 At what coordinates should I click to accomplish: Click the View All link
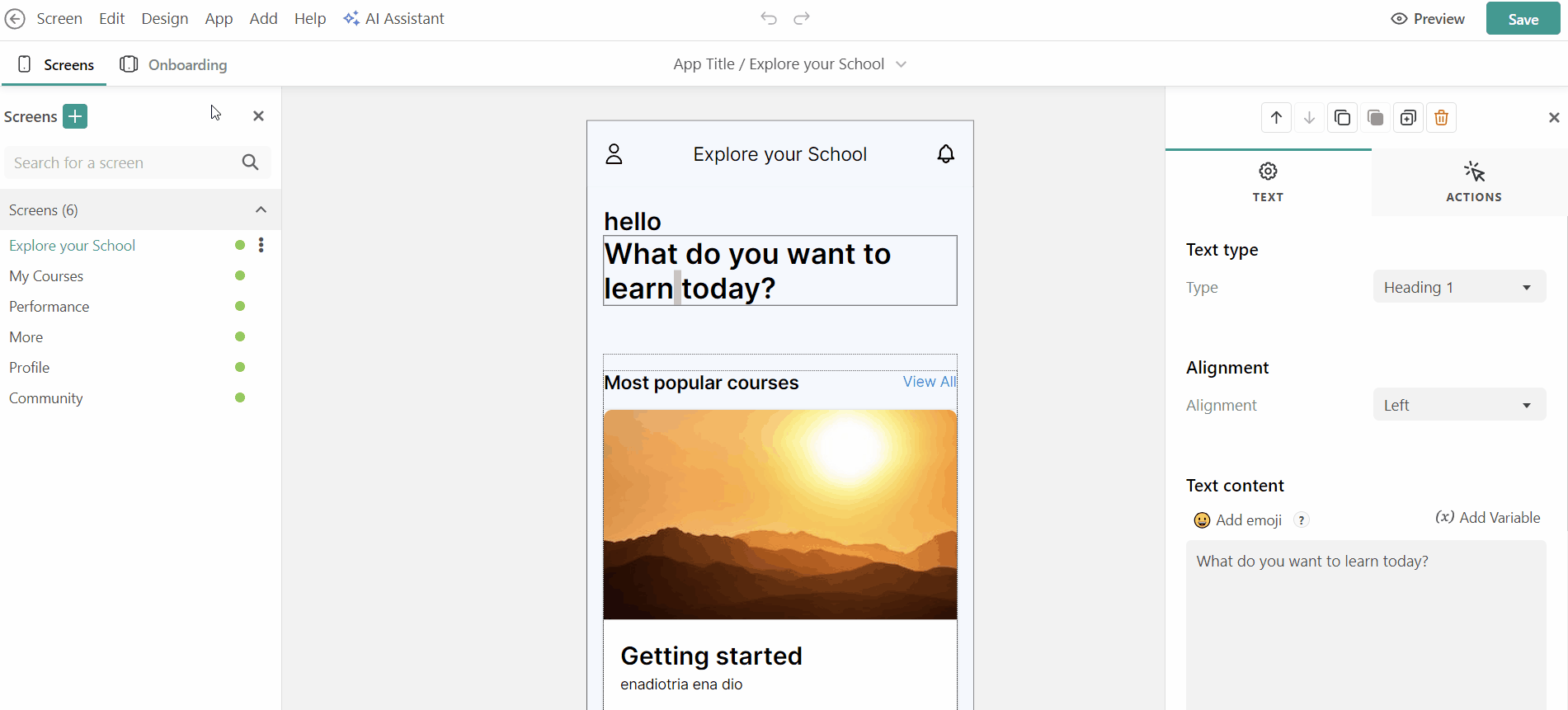pyautogui.click(x=930, y=382)
